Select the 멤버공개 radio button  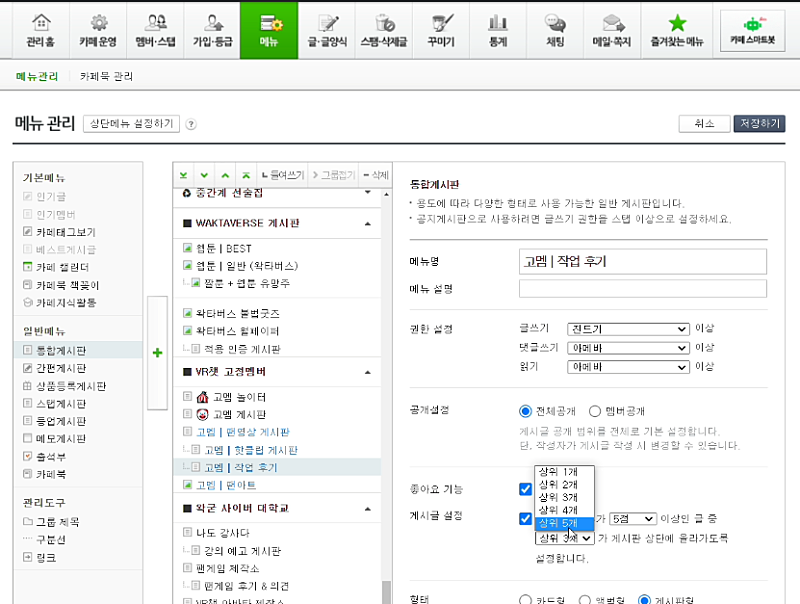tap(595, 411)
